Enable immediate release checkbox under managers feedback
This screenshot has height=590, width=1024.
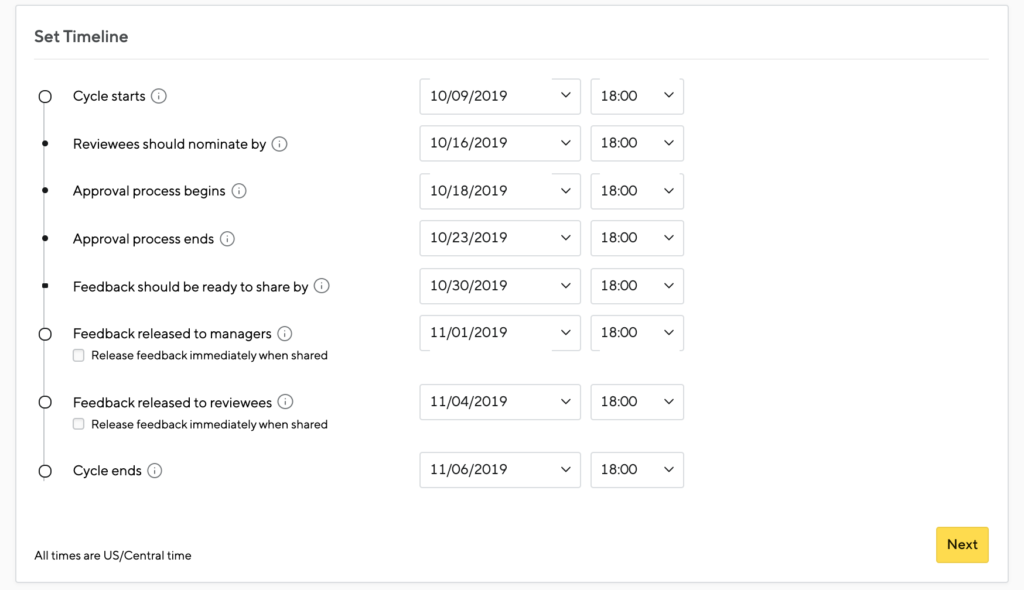click(78, 355)
